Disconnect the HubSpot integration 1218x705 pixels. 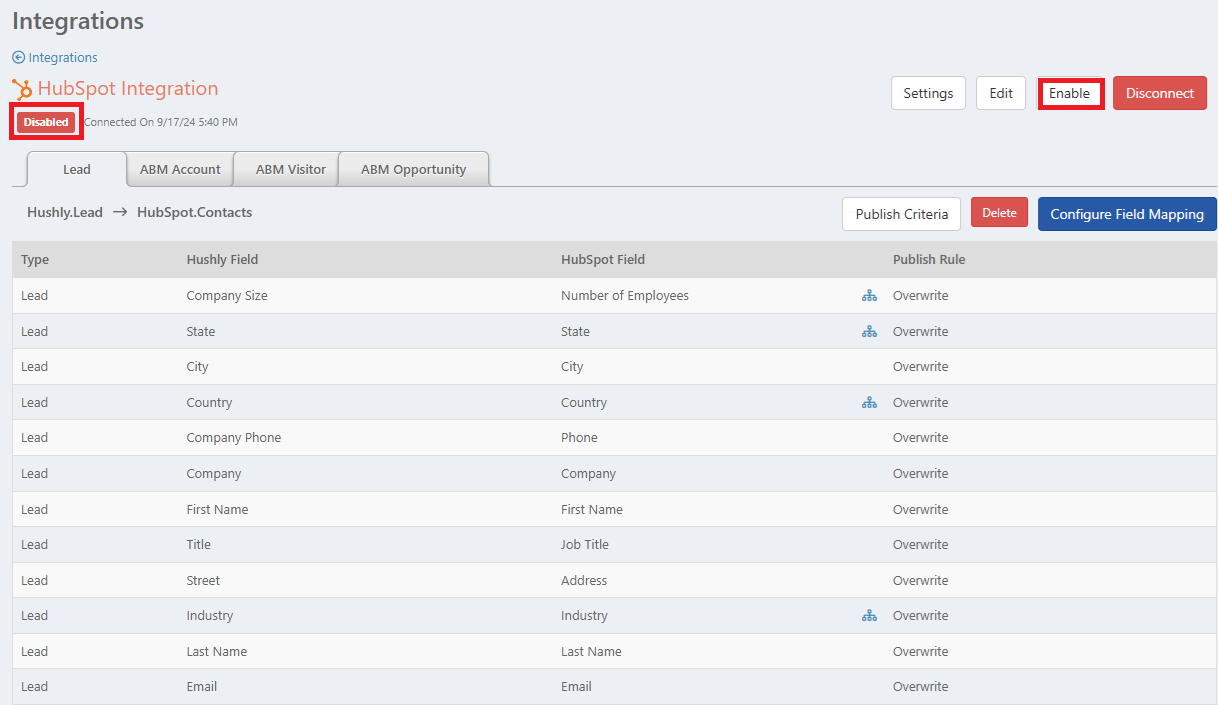1160,93
